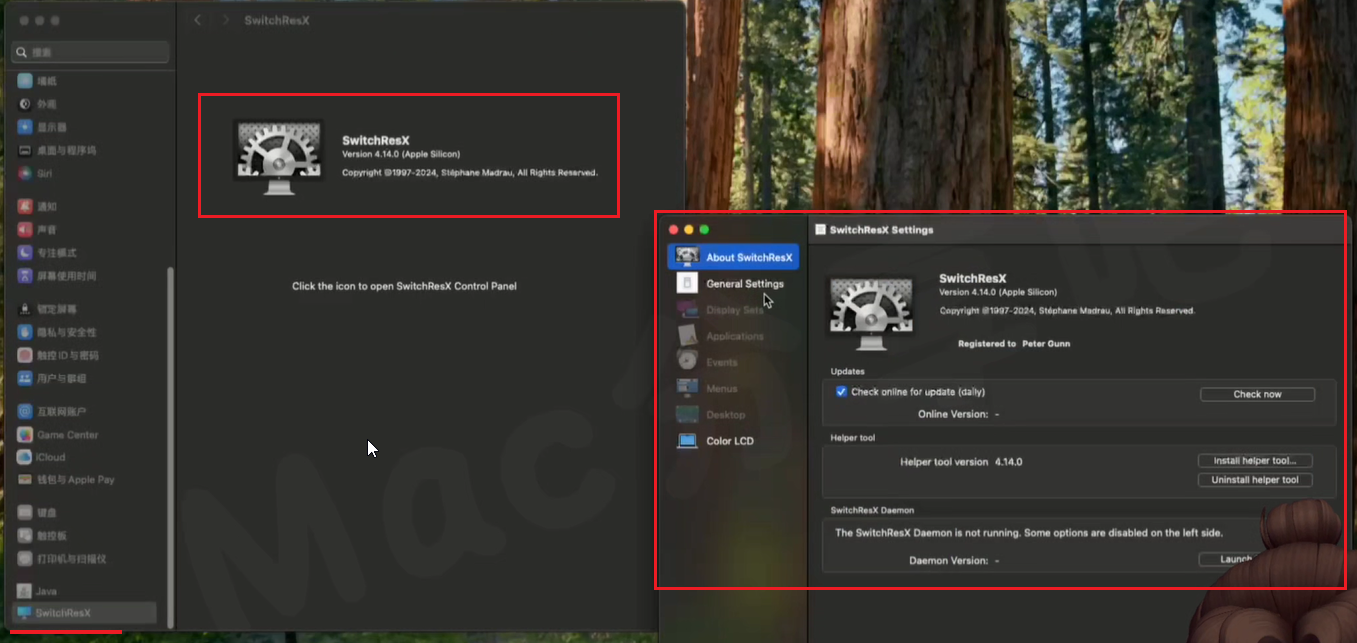The image size is (1357, 643).
Task: Click the document icon beside SwitchResX Settings title
Action: [820, 229]
